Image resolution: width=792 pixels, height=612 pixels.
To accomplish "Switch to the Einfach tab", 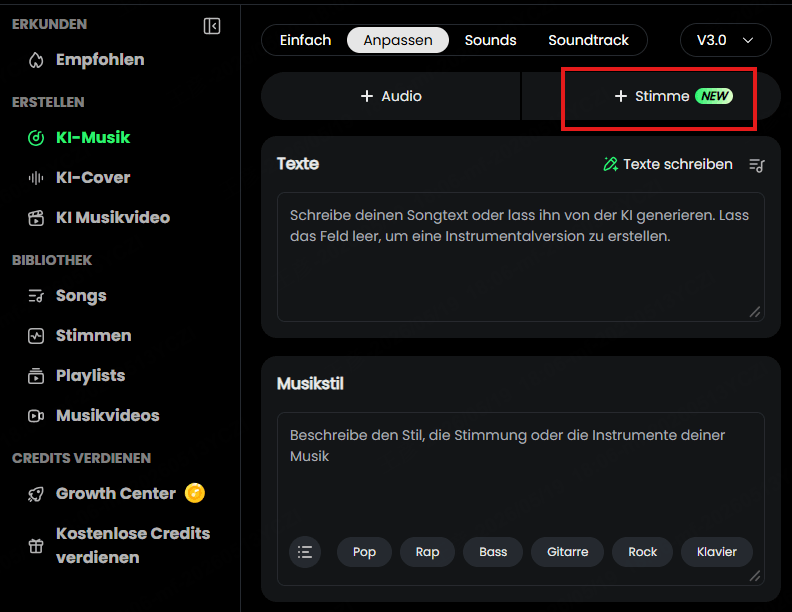I will pyautogui.click(x=306, y=40).
